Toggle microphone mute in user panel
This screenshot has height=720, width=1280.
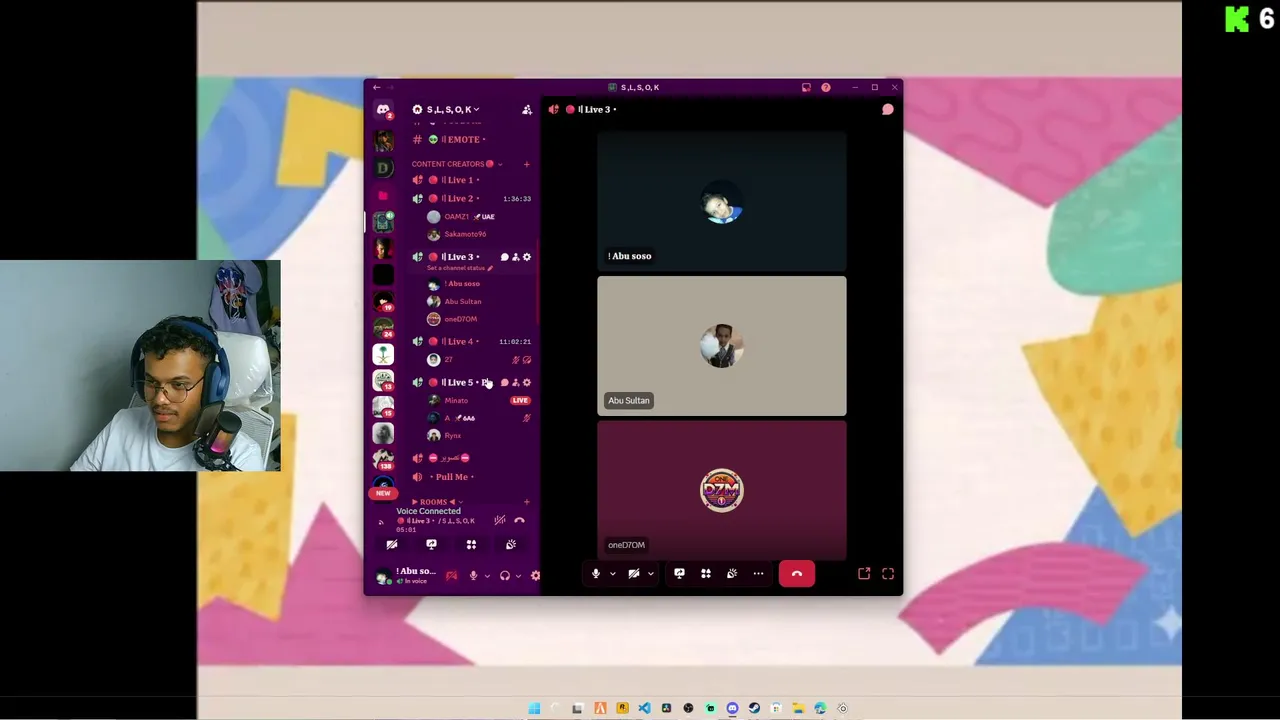473,576
